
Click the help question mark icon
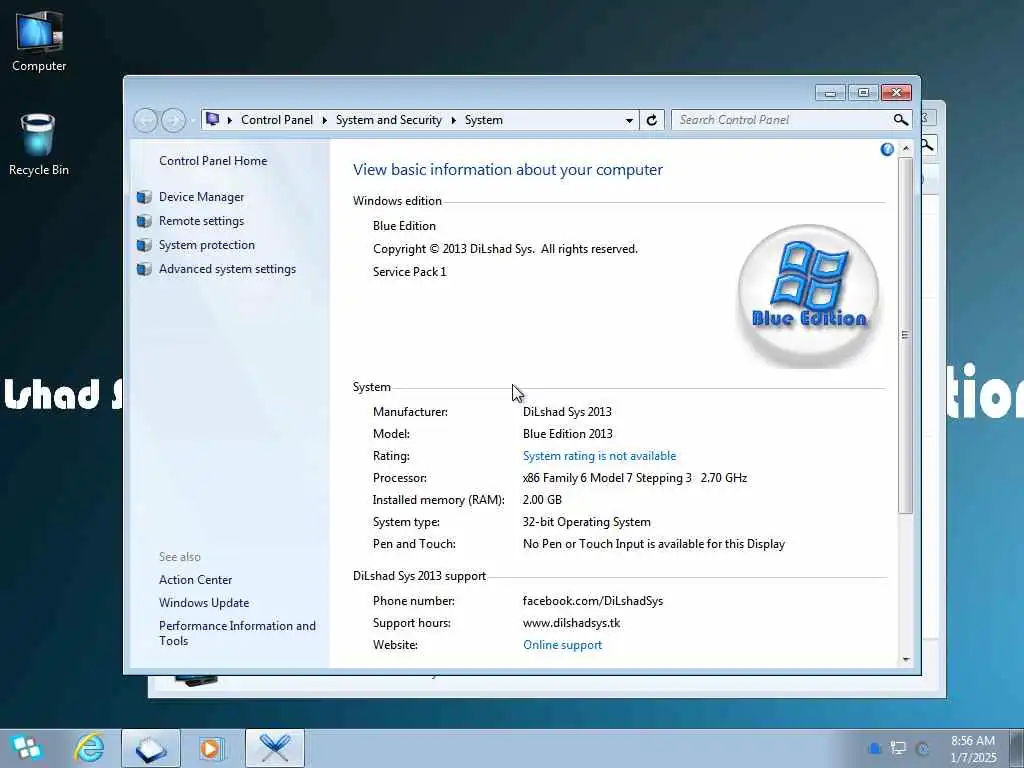tap(887, 150)
